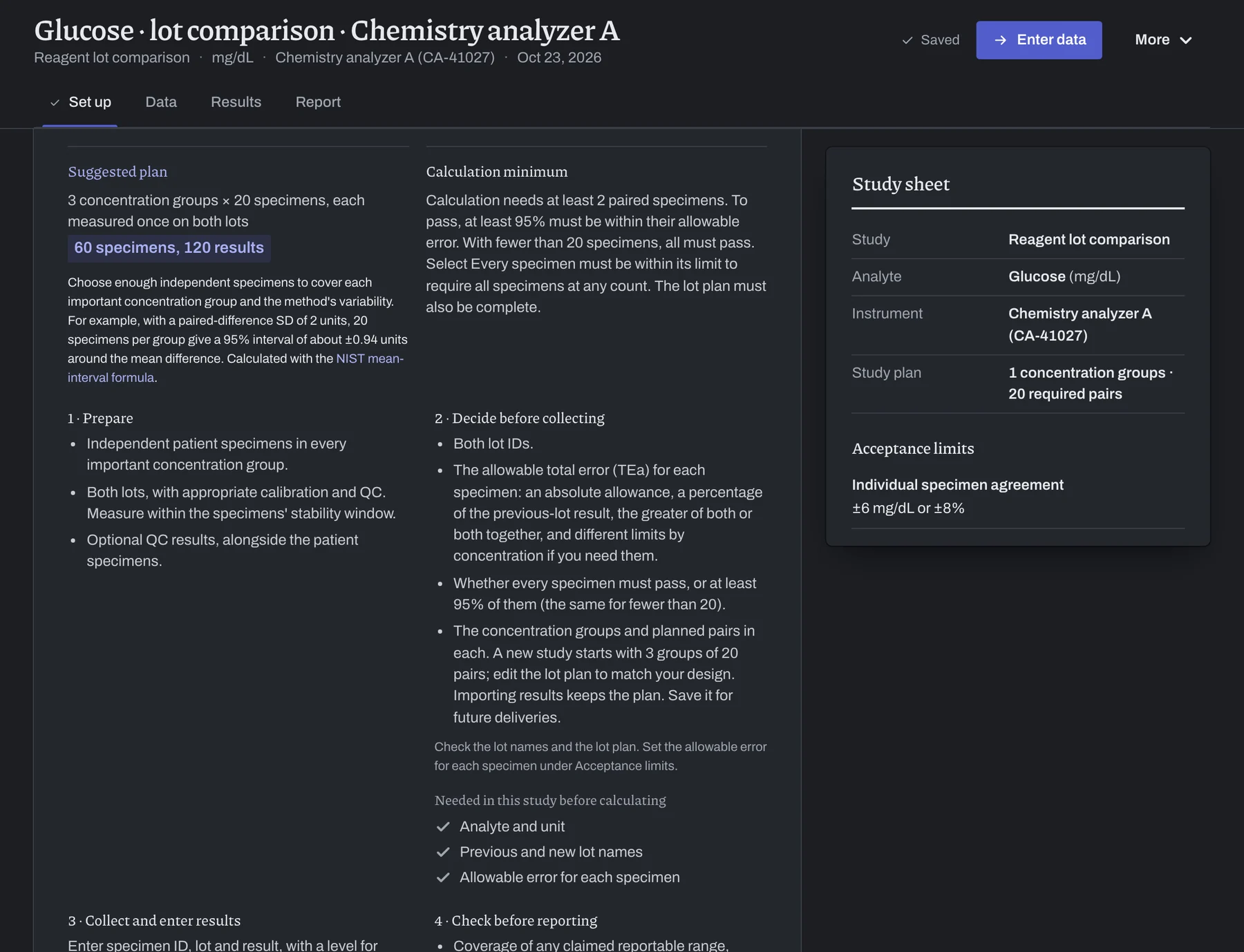Click the chevron beside More
The width and height of the screenshot is (1244, 952).
click(1186, 40)
